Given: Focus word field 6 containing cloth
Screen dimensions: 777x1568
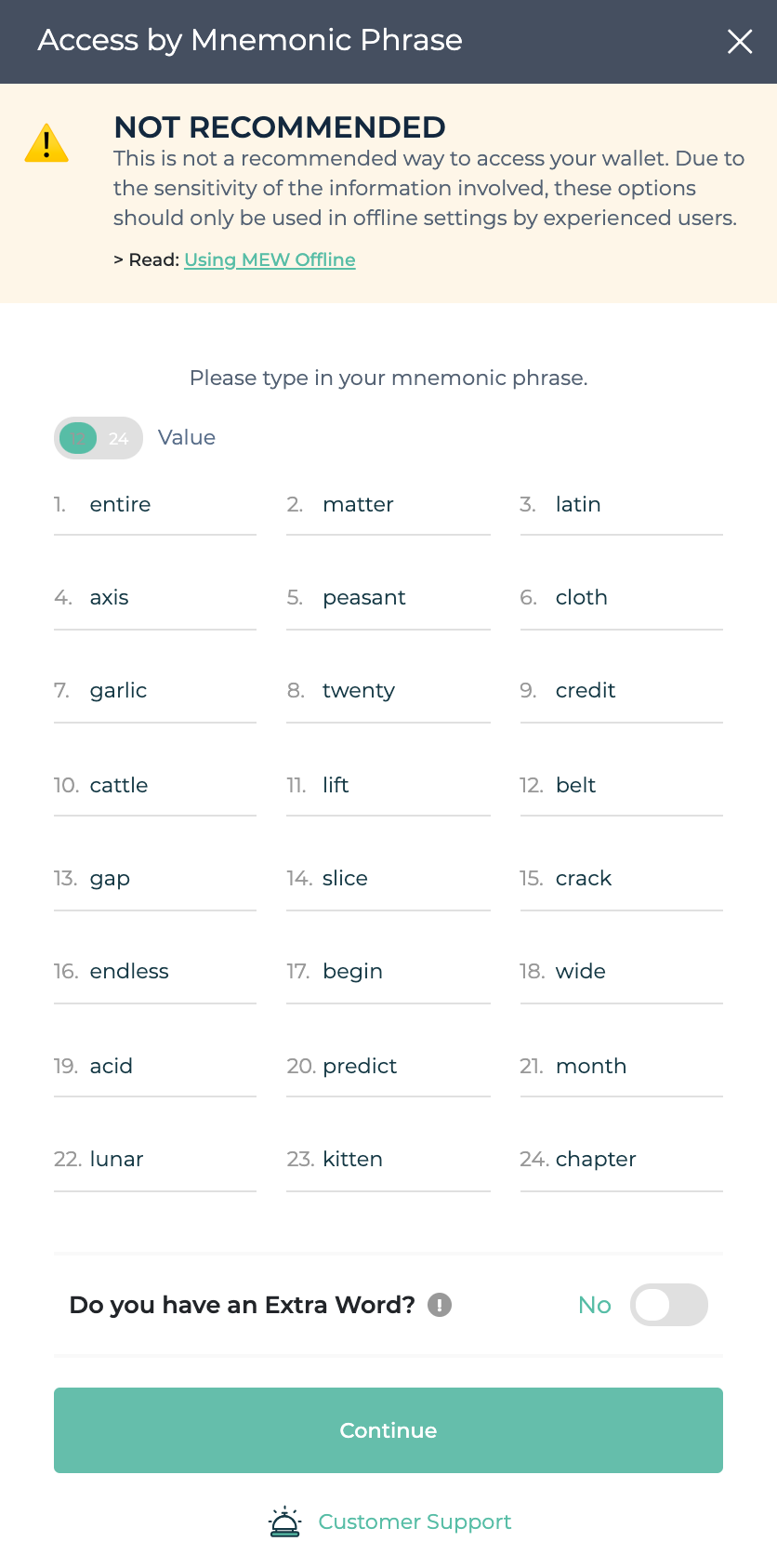Looking at the screenshot, I should (x=622, y=598).
